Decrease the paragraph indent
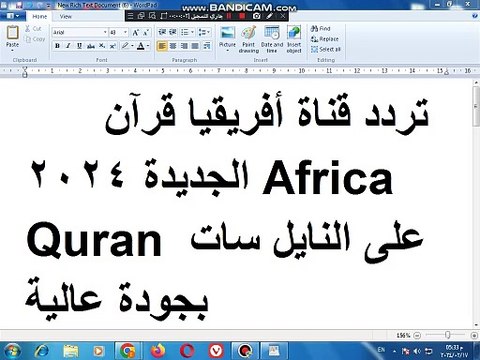The width and height of the screenshot is (480, 360). coord(162,32)
